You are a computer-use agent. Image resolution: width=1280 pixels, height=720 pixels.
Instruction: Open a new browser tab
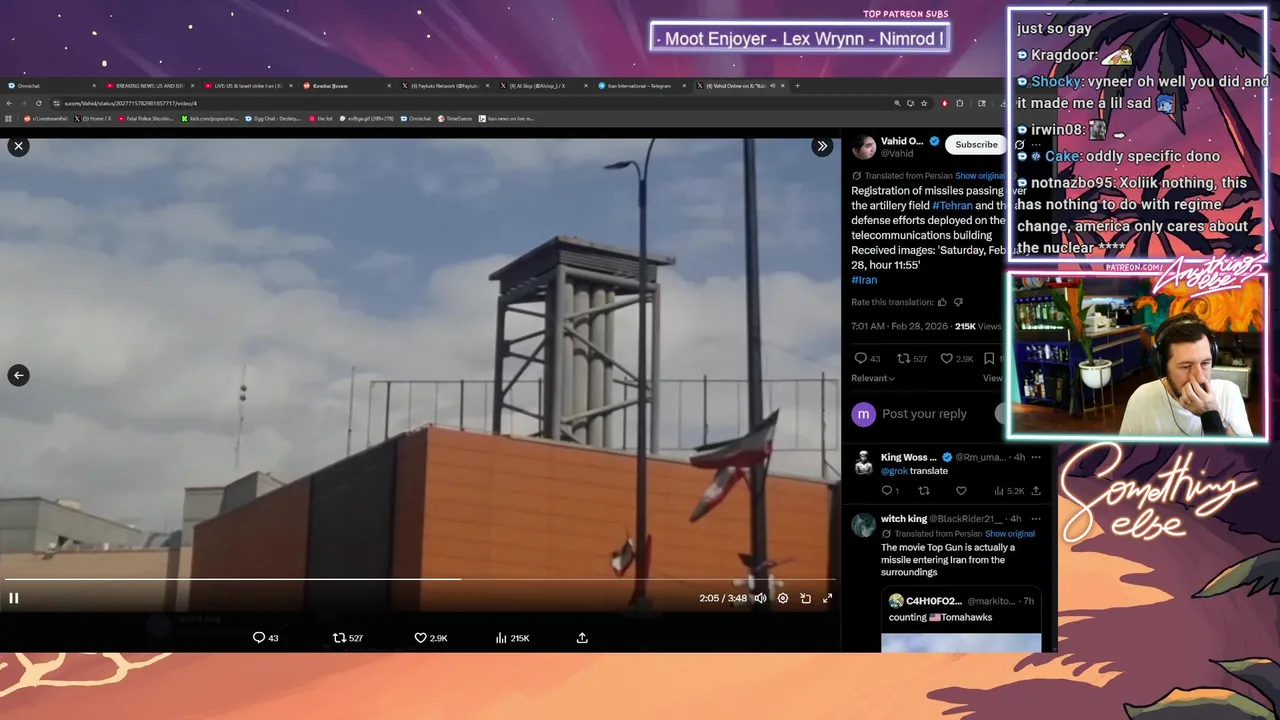click(x=797, y=86)
